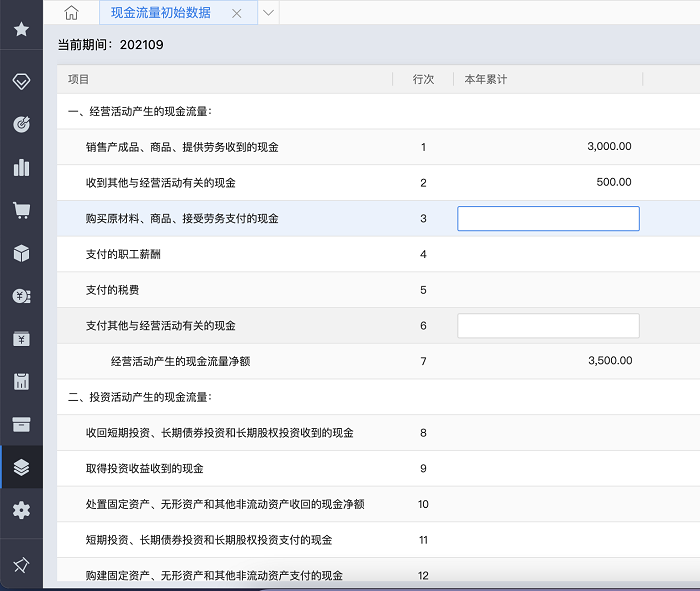
Task: Click input field for 支付其他与经营活动有关的现金
Action: 548,326
